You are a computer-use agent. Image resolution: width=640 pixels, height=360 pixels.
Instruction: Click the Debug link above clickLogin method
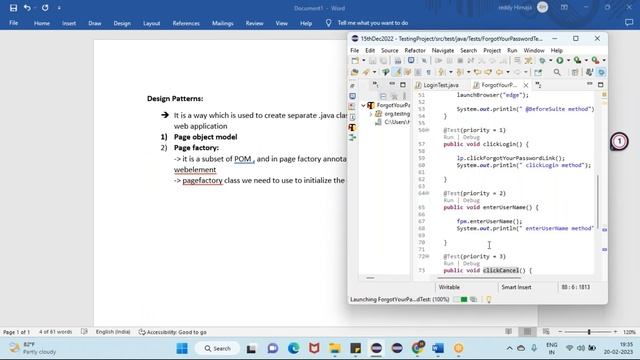[471, 137]
